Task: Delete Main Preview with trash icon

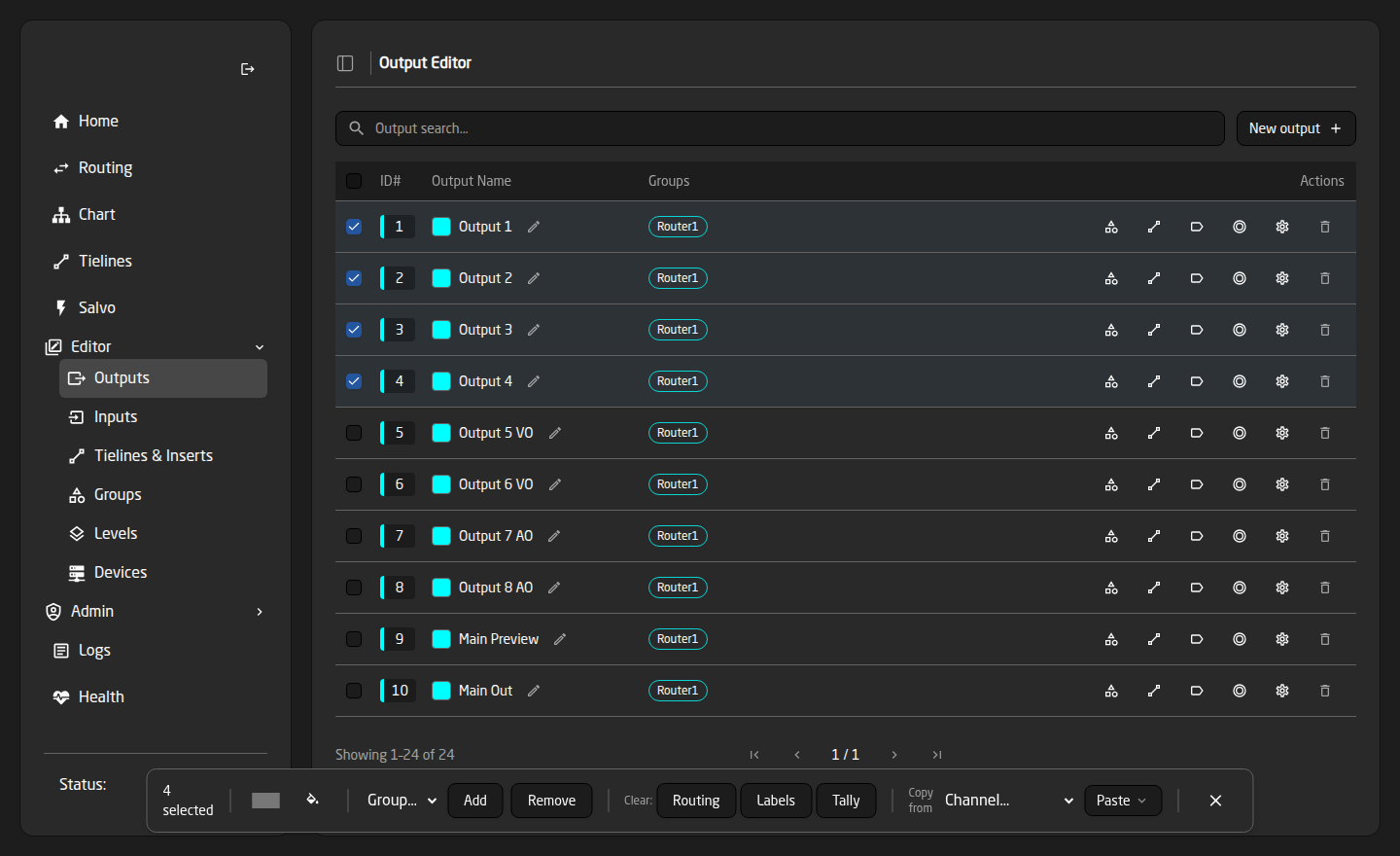Action: [x=1325, y=639]
